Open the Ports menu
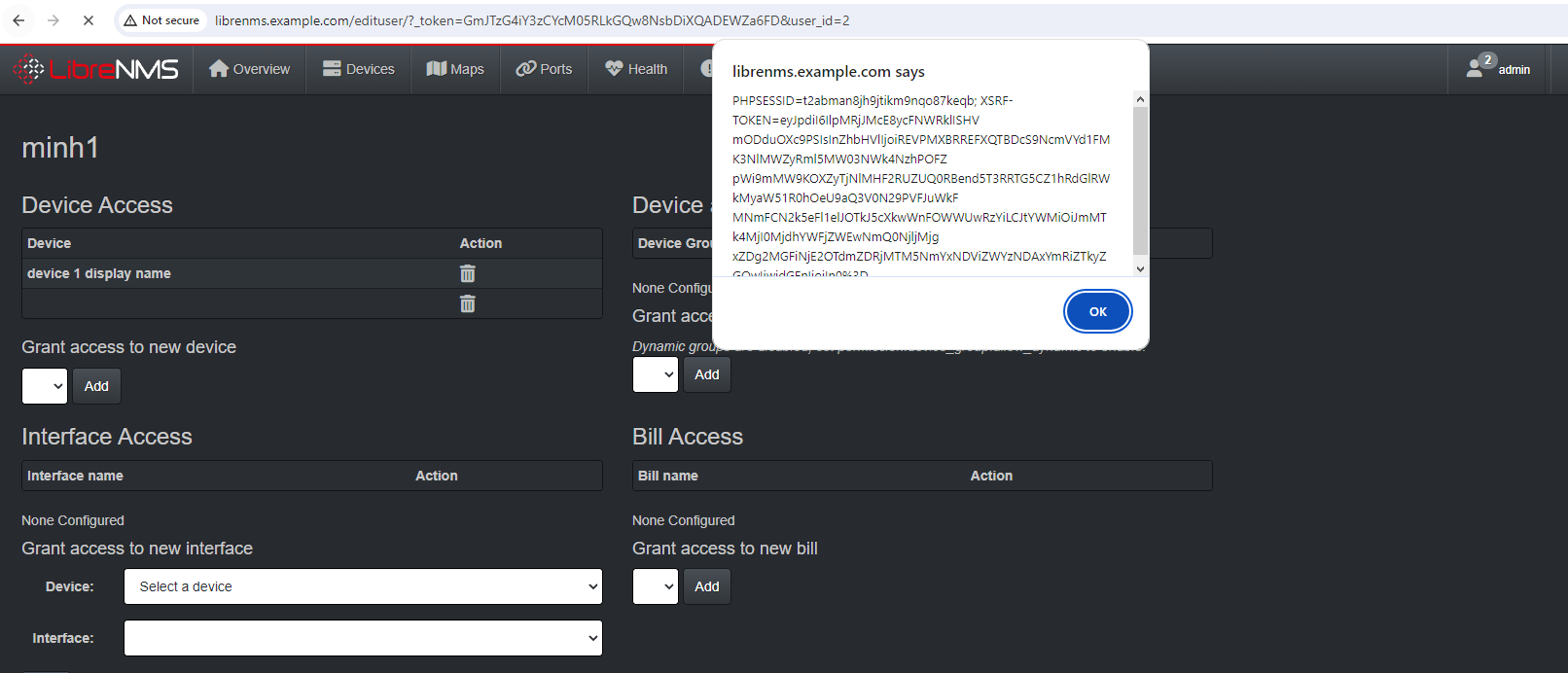 coord(544,69)
